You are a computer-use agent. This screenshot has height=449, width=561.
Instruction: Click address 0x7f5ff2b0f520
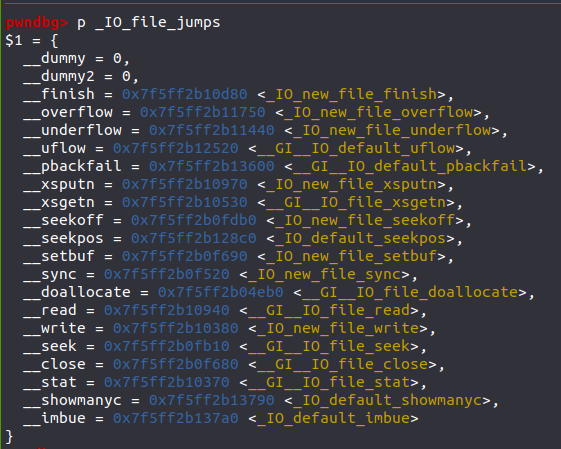pos(167,274)
